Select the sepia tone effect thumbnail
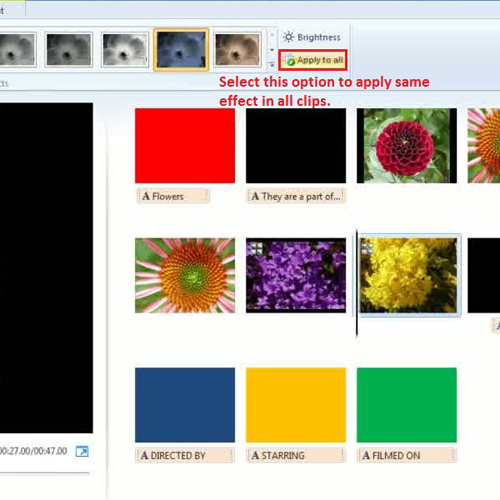This screenshot has width=500, height=500. [x=237, y=50]
